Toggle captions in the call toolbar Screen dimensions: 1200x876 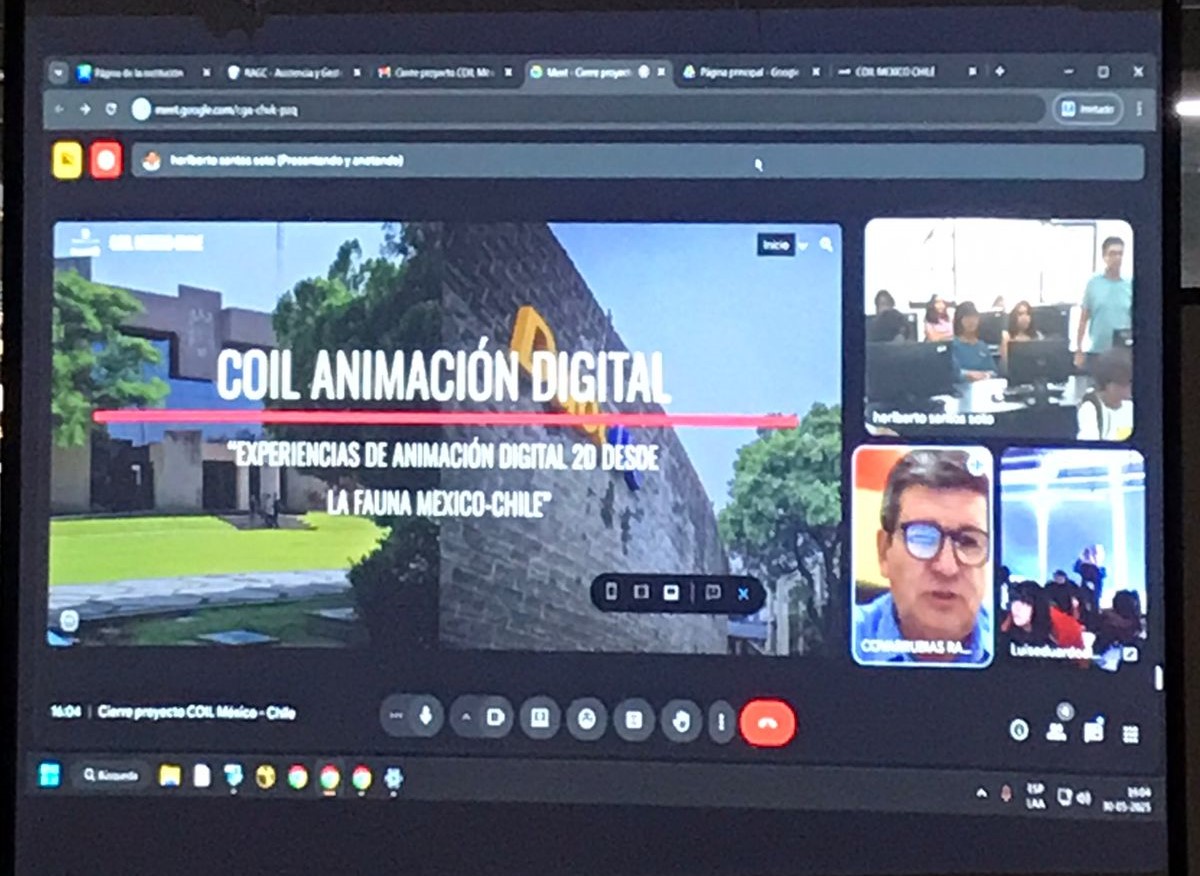[x=539, y=717]
